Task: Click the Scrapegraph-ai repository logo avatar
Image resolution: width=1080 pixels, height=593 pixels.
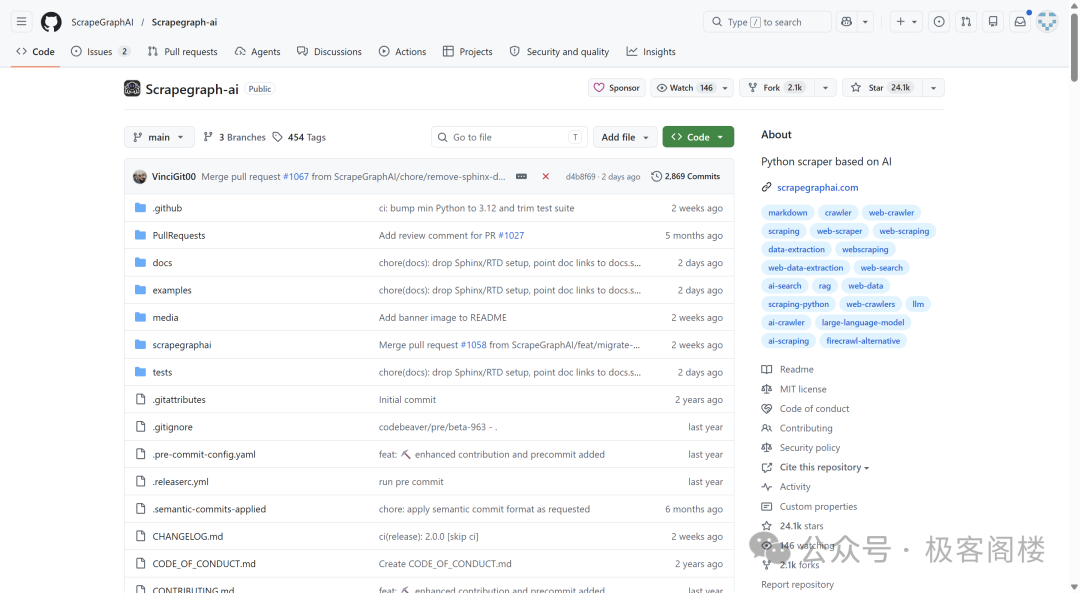Action: coord(132,88)
